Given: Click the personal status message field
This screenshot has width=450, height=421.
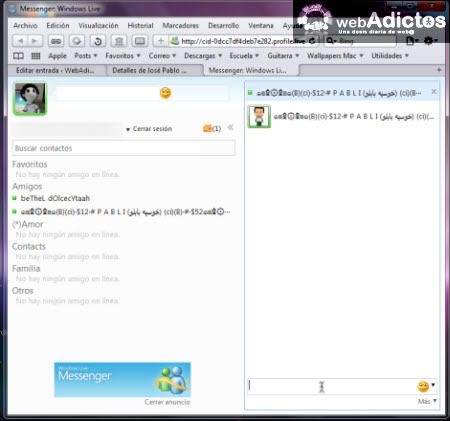Looking at the screenshot, I should (x=142, y=93).
